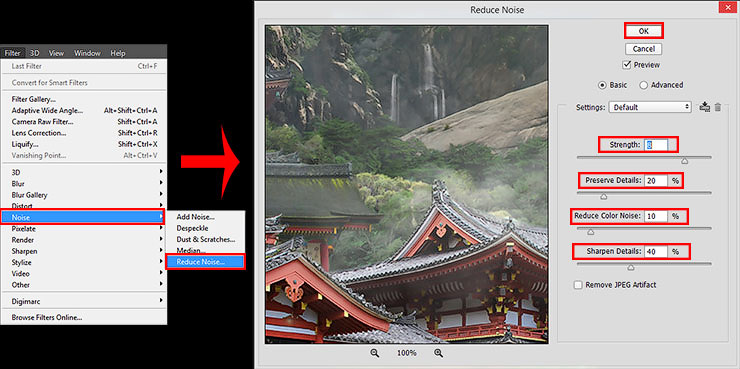Screen dimensions: 740x369
Task: Open the Filter menu in menu bar
Action: click(x=12, y=53)
